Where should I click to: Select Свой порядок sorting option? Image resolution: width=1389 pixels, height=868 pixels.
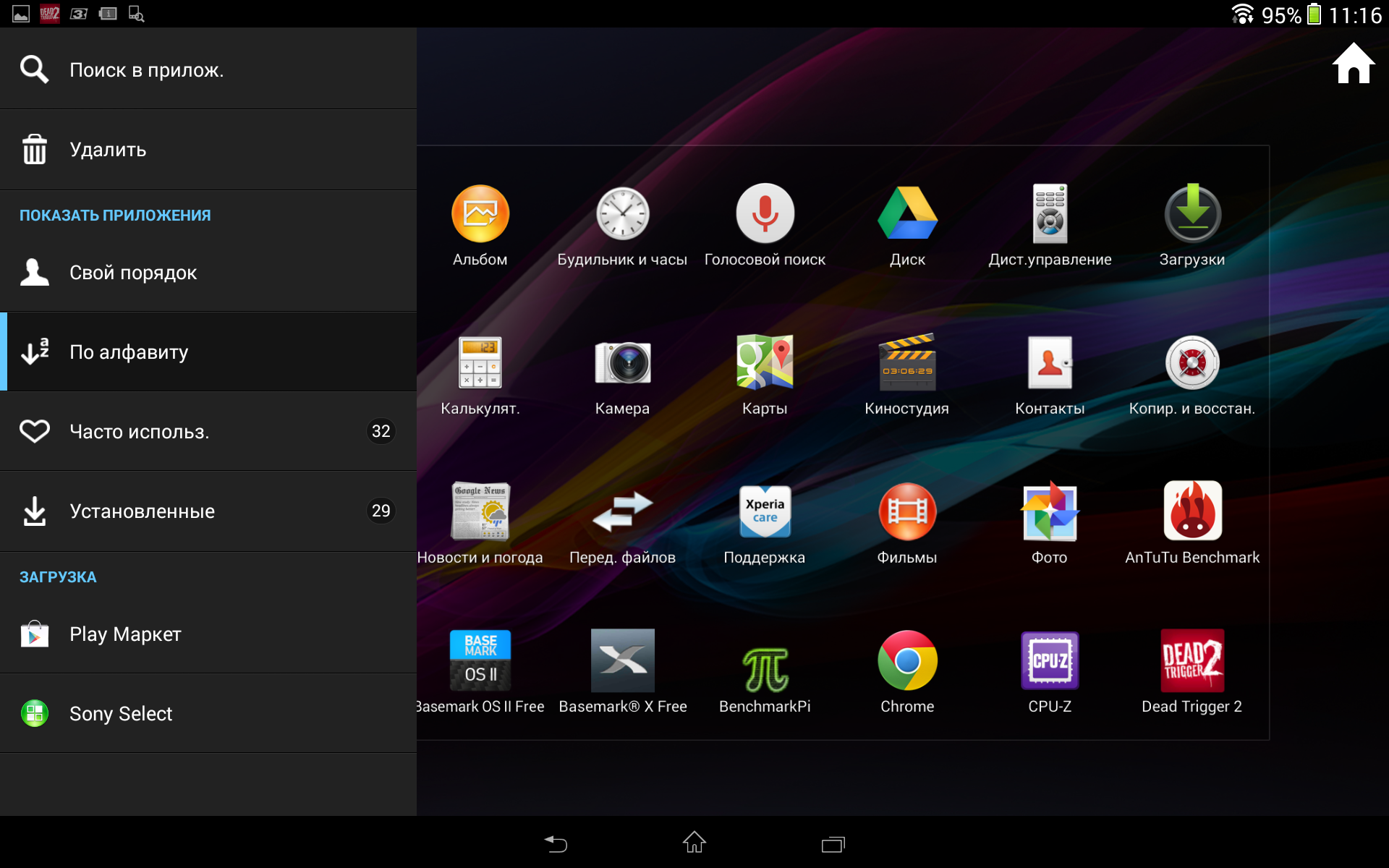pyautogui.click(x=208, y=273)
